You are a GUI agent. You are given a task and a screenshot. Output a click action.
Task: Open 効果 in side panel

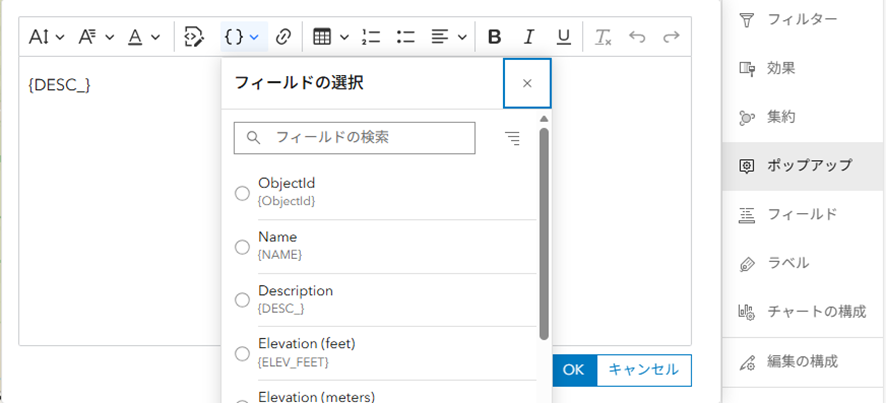[x=802, y=68]
